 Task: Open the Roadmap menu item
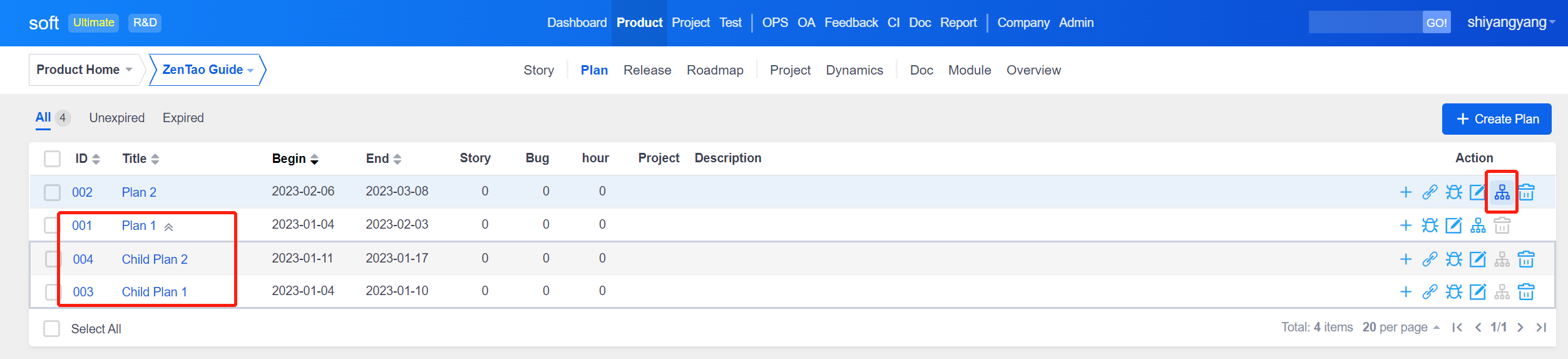pyautogui.click(x=715, y=70)
